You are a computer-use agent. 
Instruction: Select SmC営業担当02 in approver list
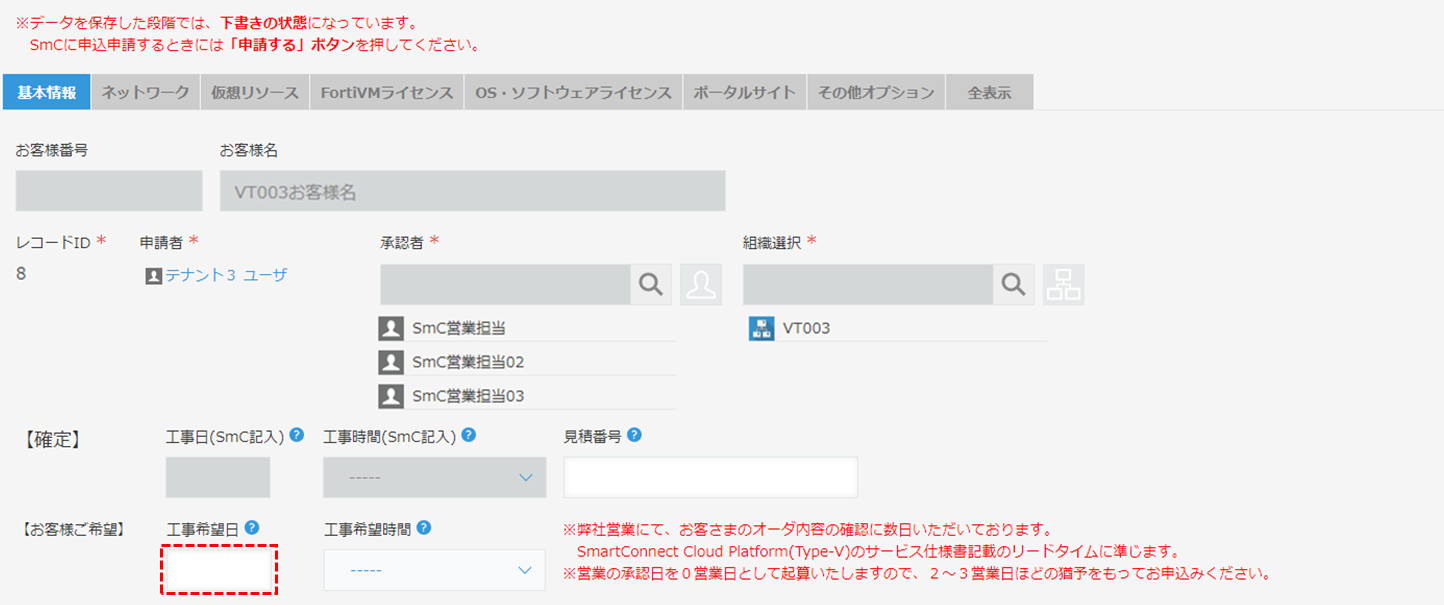468,362
